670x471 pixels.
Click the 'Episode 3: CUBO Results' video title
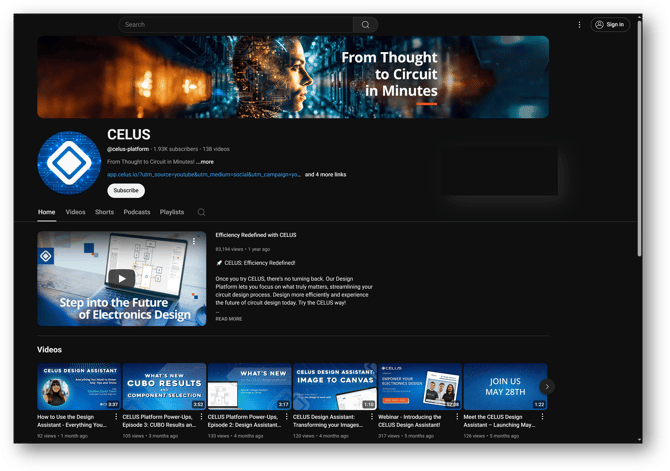coord(159,421)
